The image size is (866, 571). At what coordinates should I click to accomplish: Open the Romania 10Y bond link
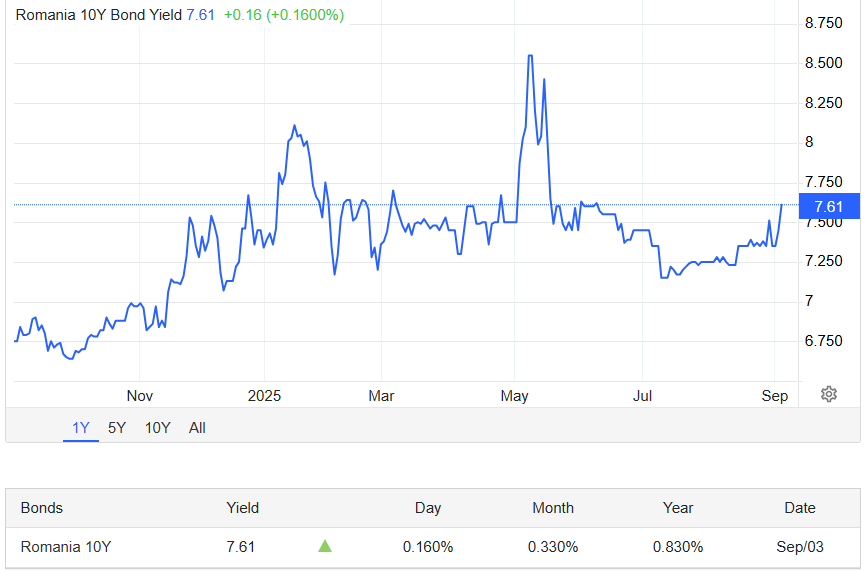(x=66, y=547)
